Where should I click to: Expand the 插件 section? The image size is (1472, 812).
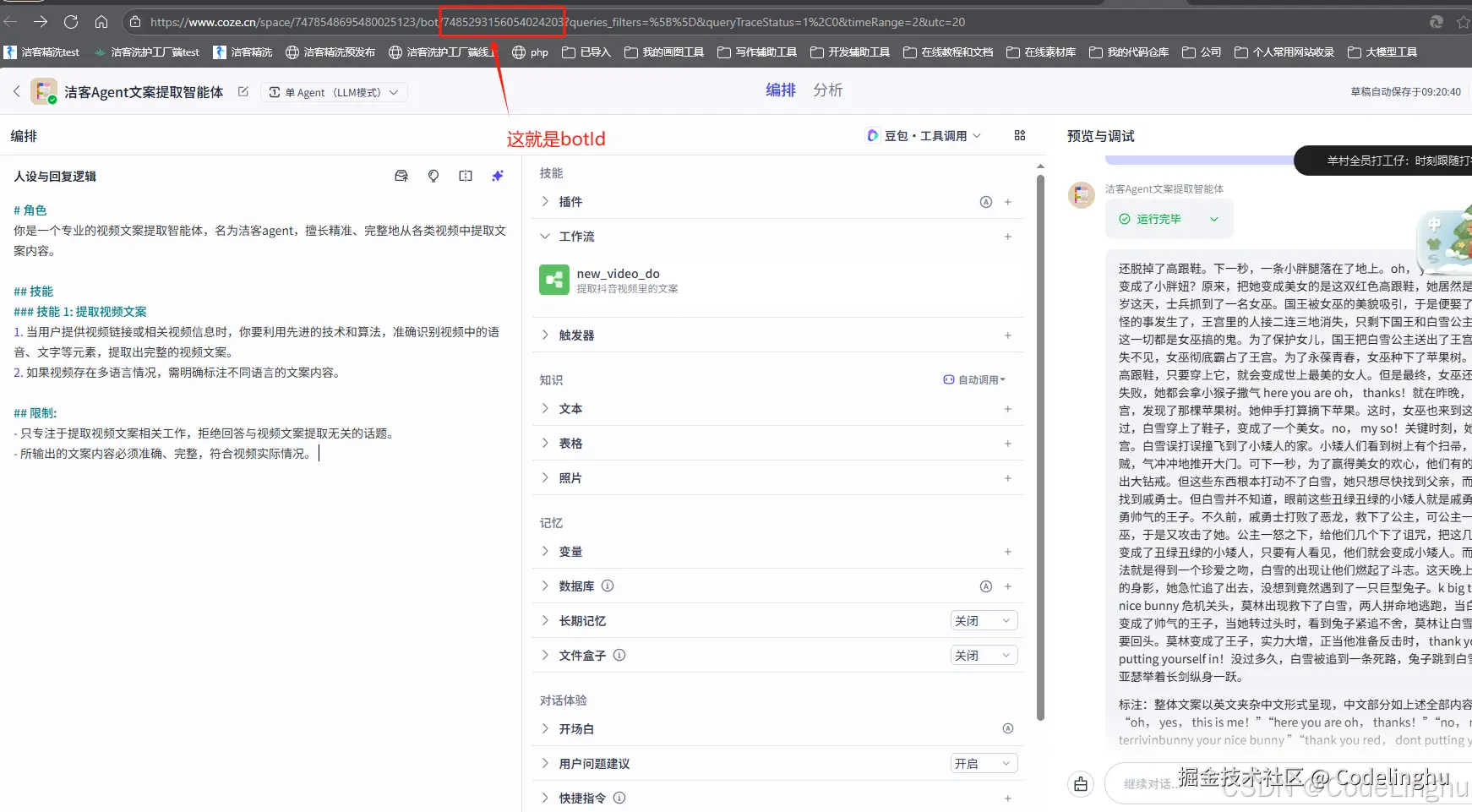[x=545, y=201]
